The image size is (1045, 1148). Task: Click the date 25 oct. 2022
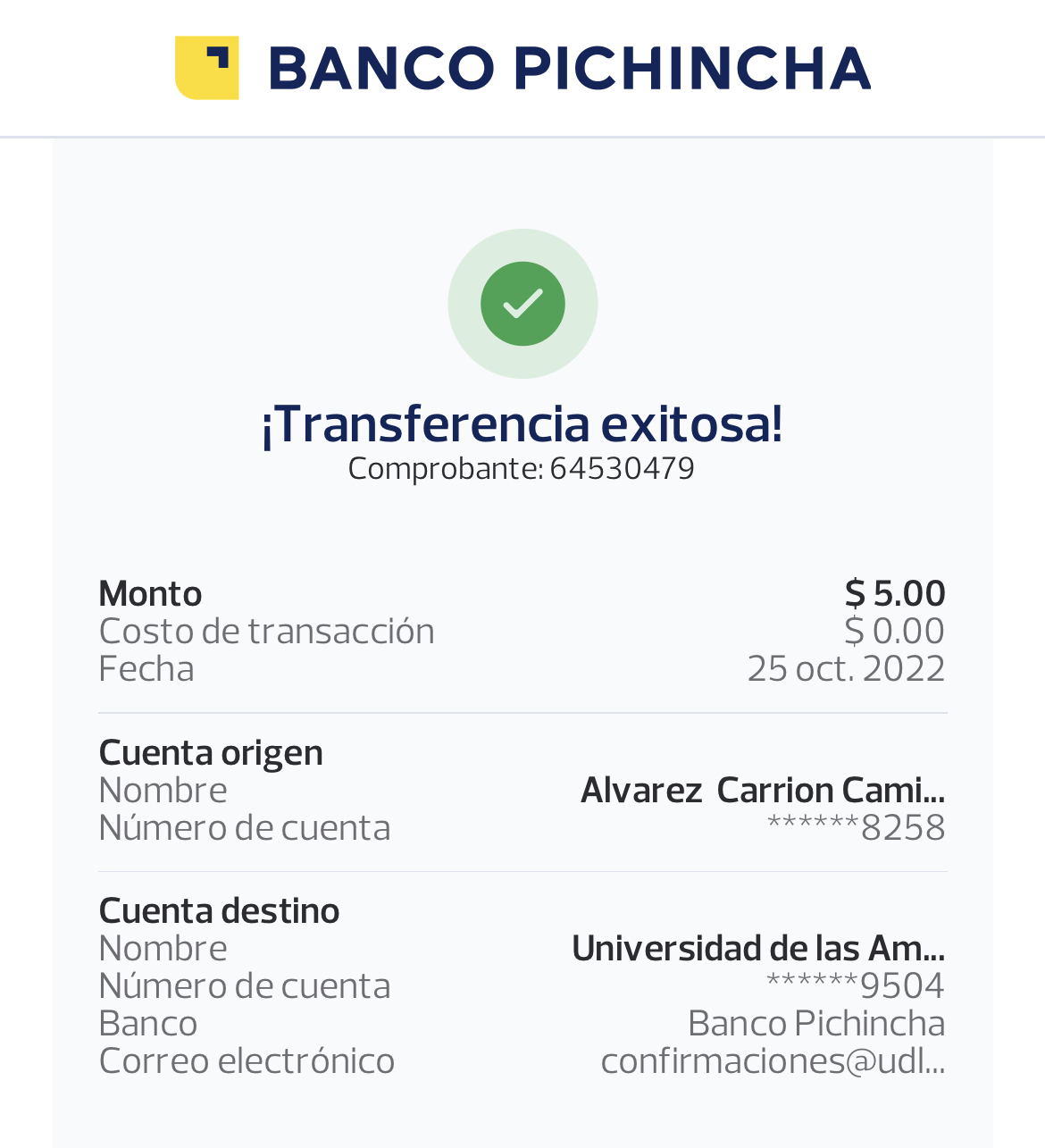[846, 669]
